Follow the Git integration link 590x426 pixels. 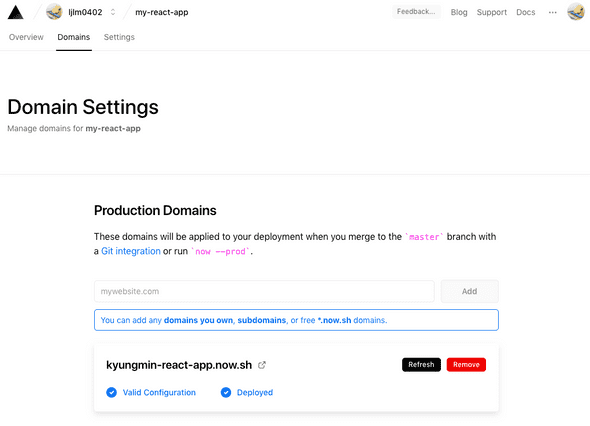tap(131, 251)
